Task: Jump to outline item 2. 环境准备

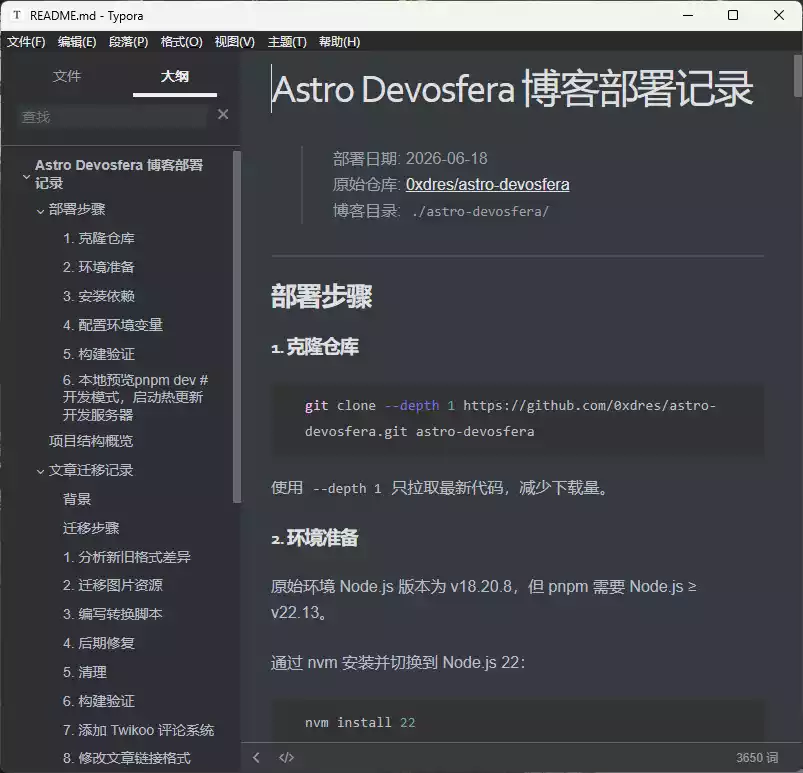Action: coord(98,267)
